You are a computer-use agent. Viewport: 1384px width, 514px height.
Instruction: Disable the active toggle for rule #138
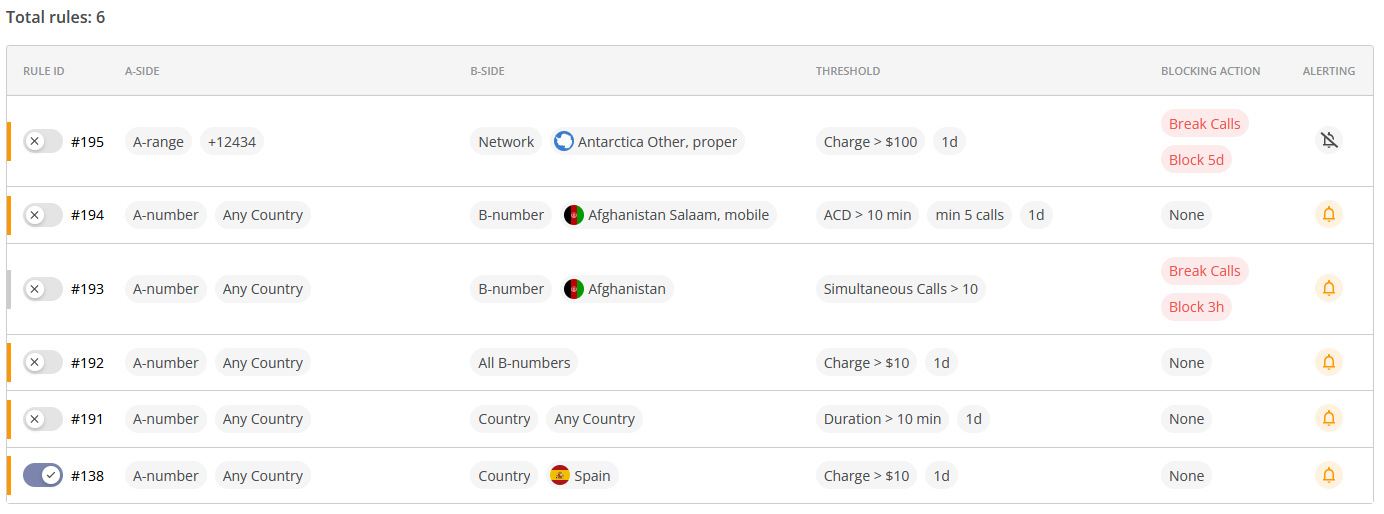43,476
